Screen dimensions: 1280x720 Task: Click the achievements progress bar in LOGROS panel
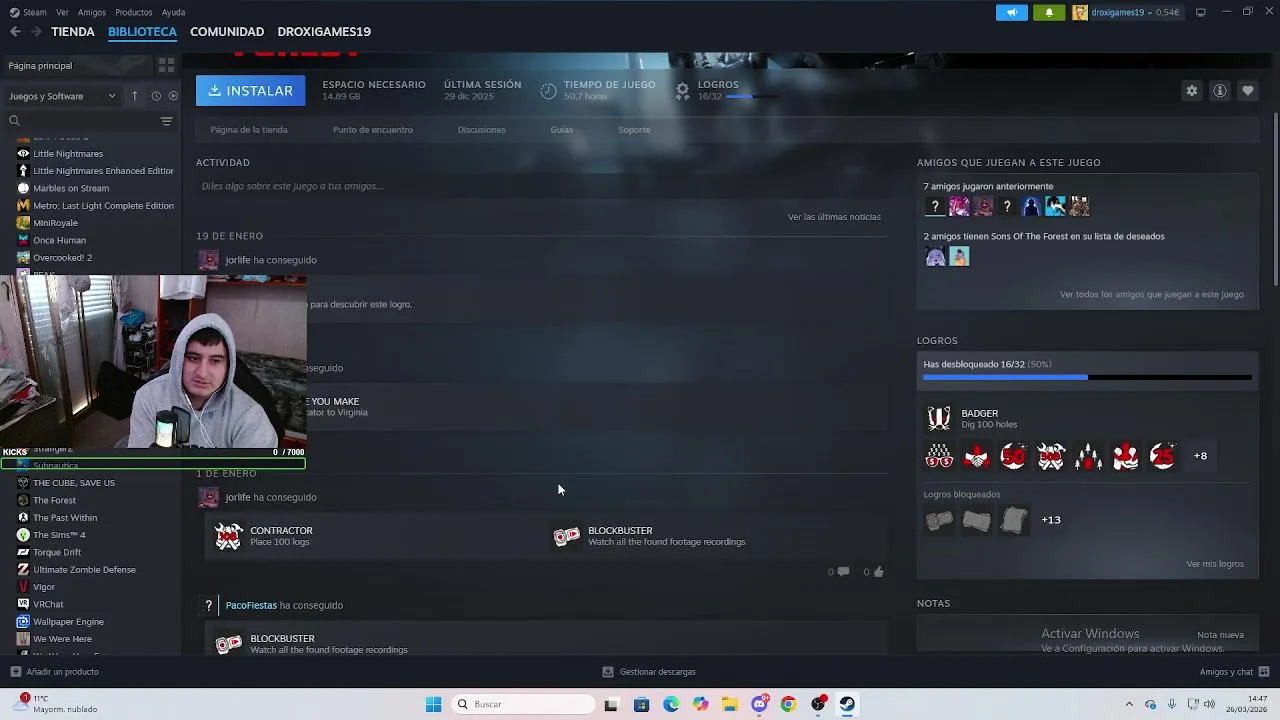pyautogui.click(x=1087, y=377)
